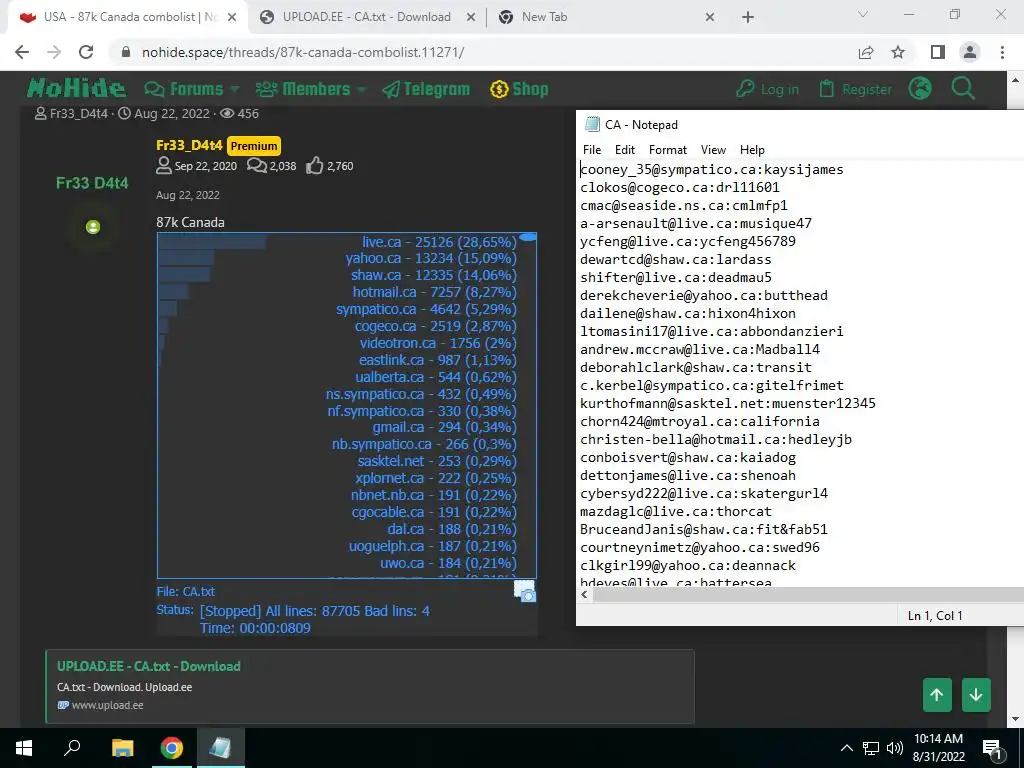Open Notepad Help menu
This screenshot has width=1024, height=768.
tap(752, 150)
